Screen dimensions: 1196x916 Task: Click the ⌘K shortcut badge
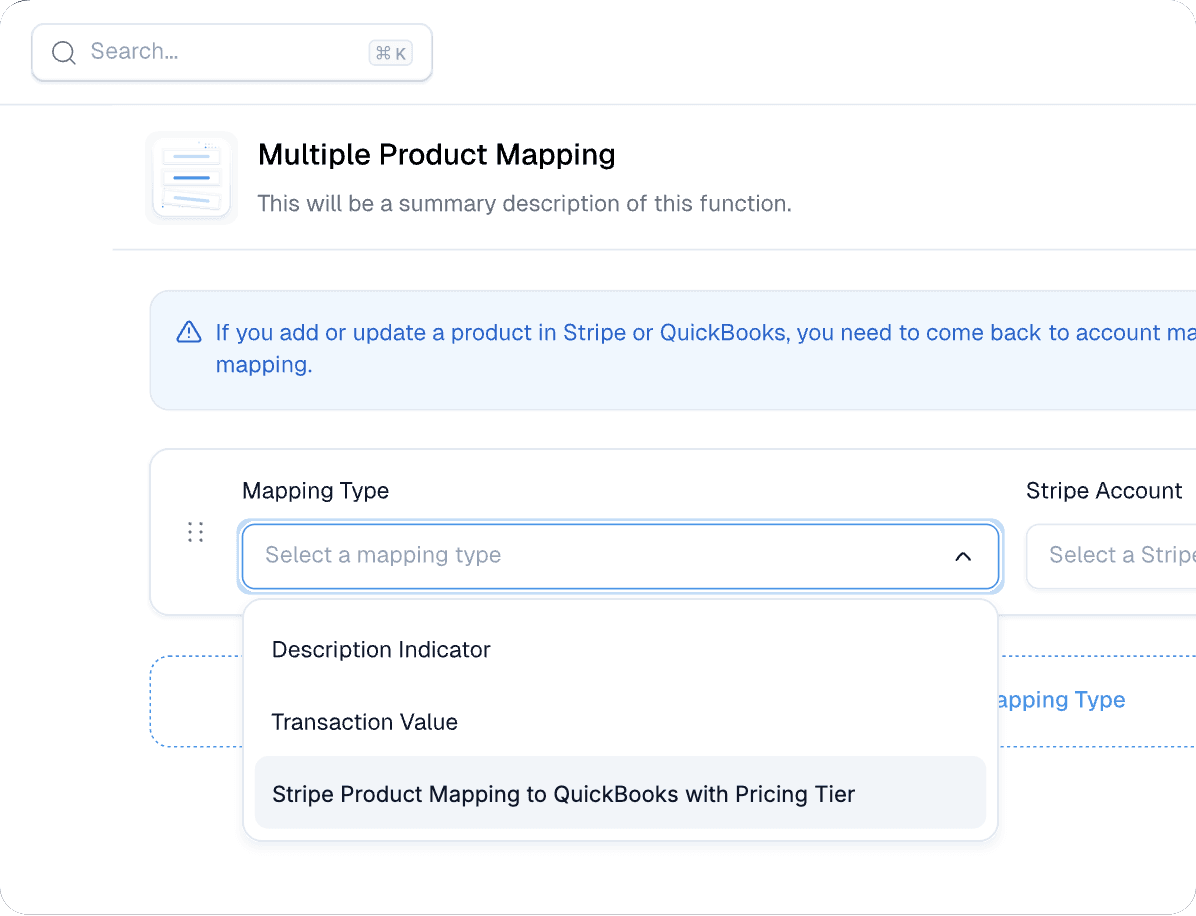coord(391,53)
